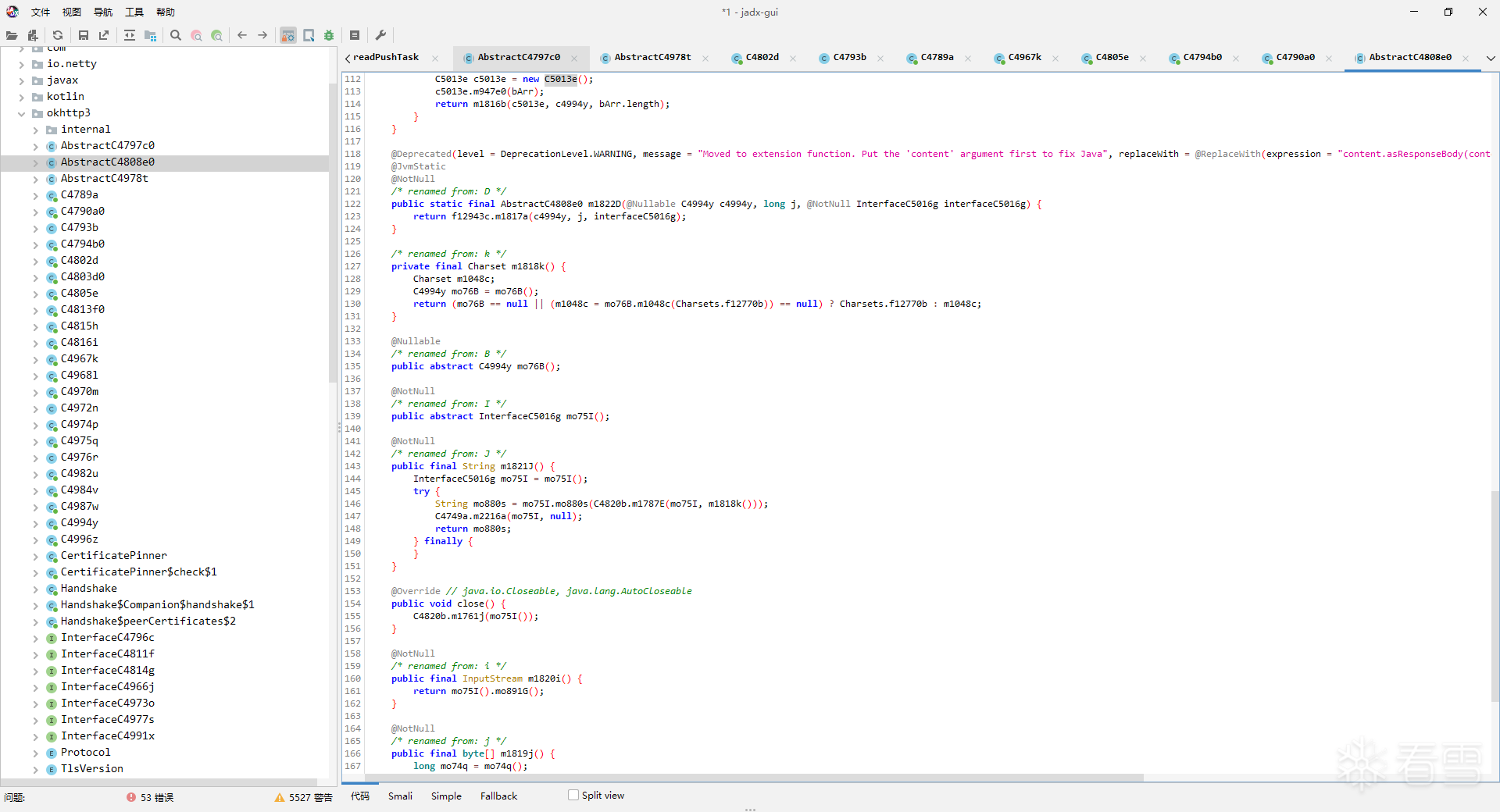Click the export project icon
The image size is (1500, 812).
click(x=104, y=35)
